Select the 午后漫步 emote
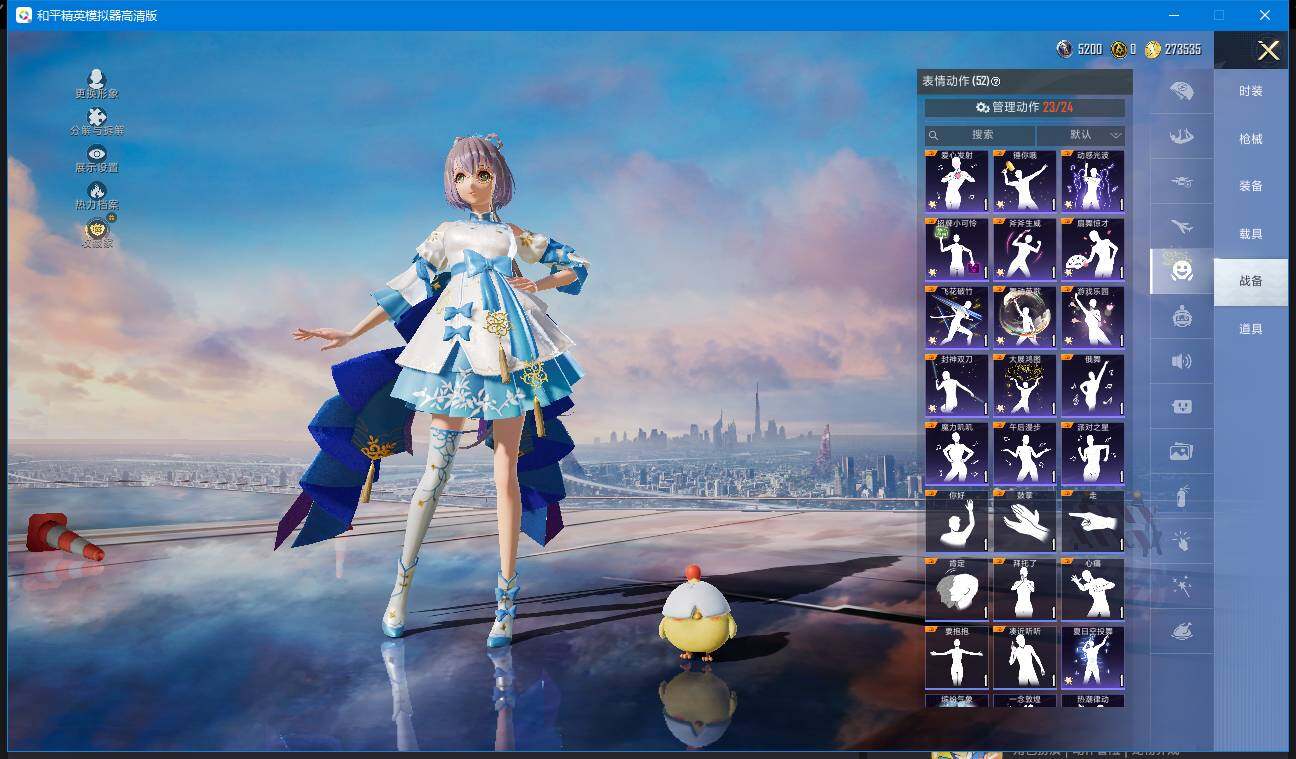Screen dimensions: 1296x759 (x=1025, y=453)
